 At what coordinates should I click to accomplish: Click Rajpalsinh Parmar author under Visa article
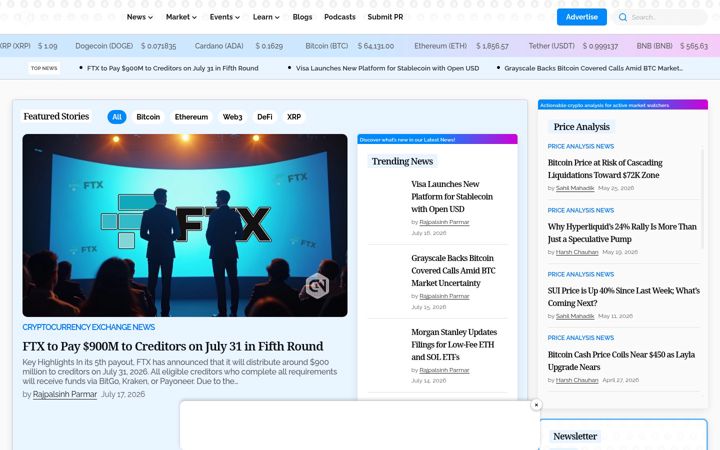[x=444, y=222]
